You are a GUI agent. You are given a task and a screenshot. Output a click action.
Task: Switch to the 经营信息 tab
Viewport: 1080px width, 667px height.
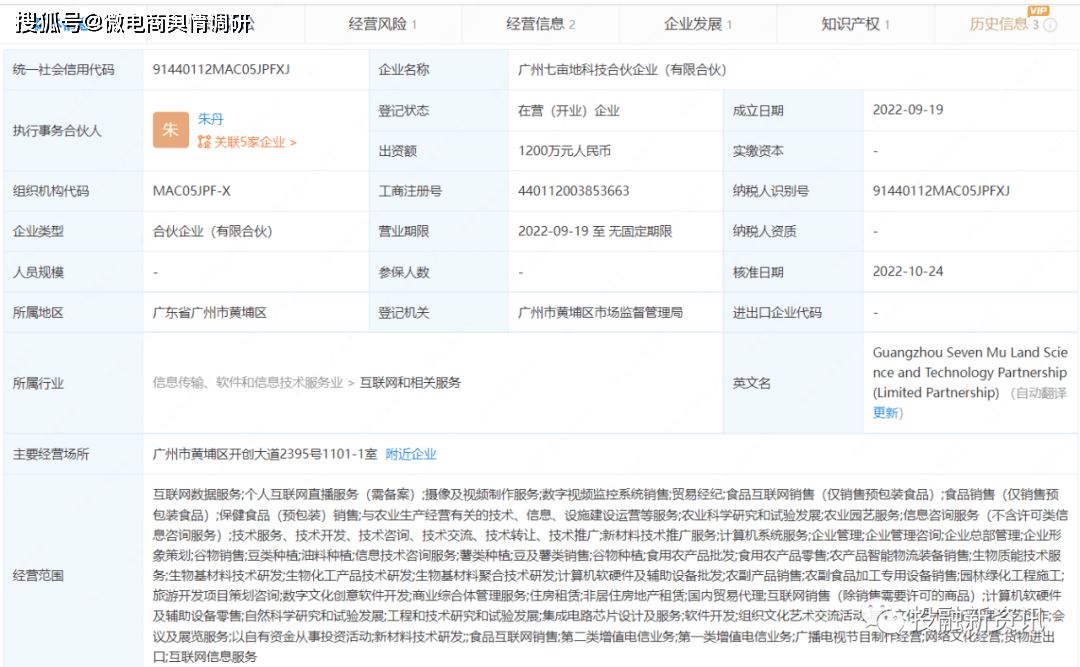click(540, 24)
